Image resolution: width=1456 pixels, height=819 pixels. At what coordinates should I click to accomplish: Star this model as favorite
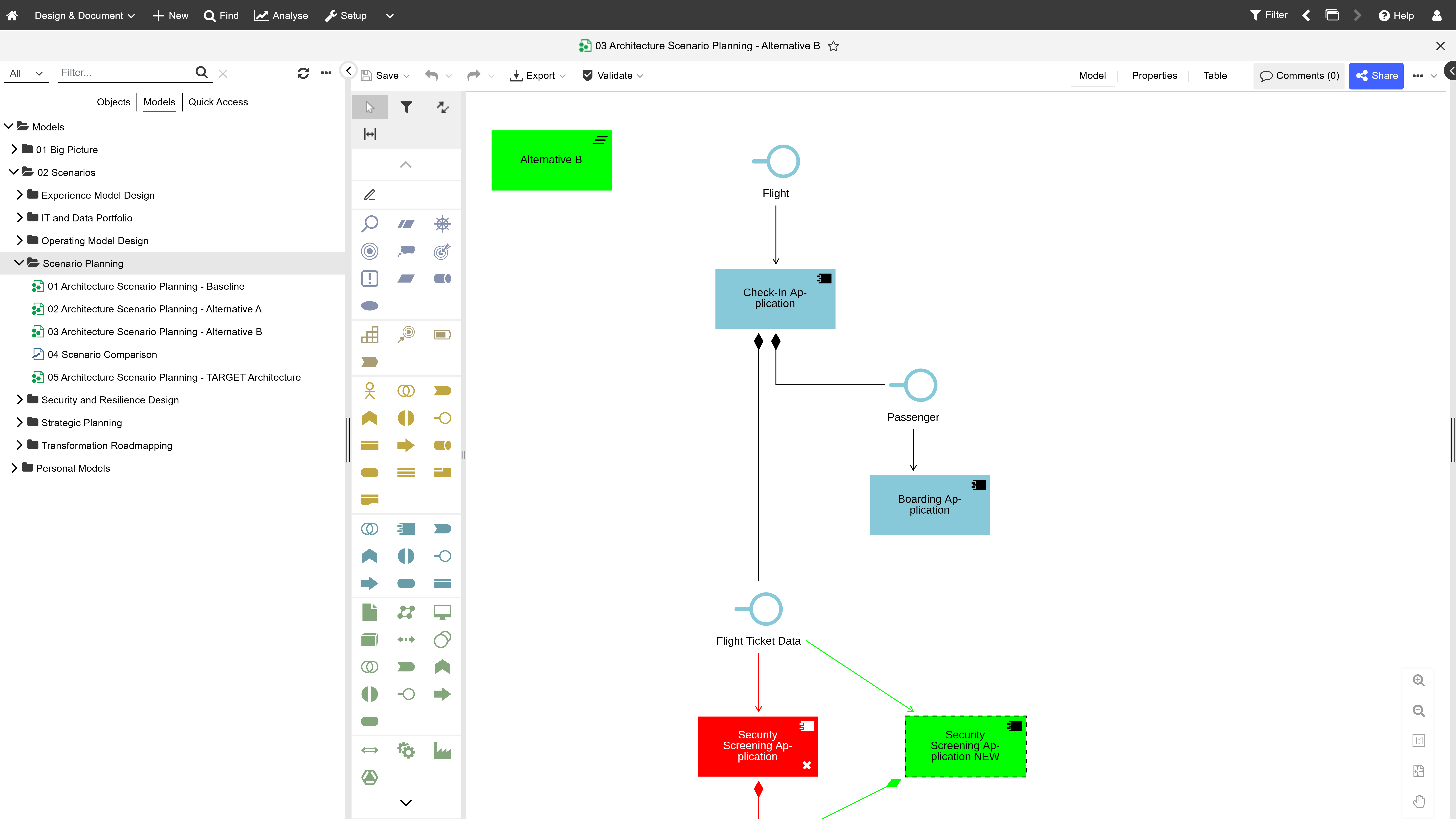pyautogui.click(x=833, y=46)
